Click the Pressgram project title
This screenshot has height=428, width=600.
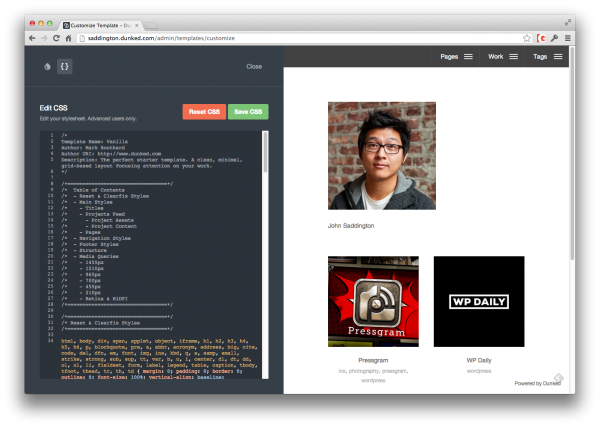click(373, 360)
